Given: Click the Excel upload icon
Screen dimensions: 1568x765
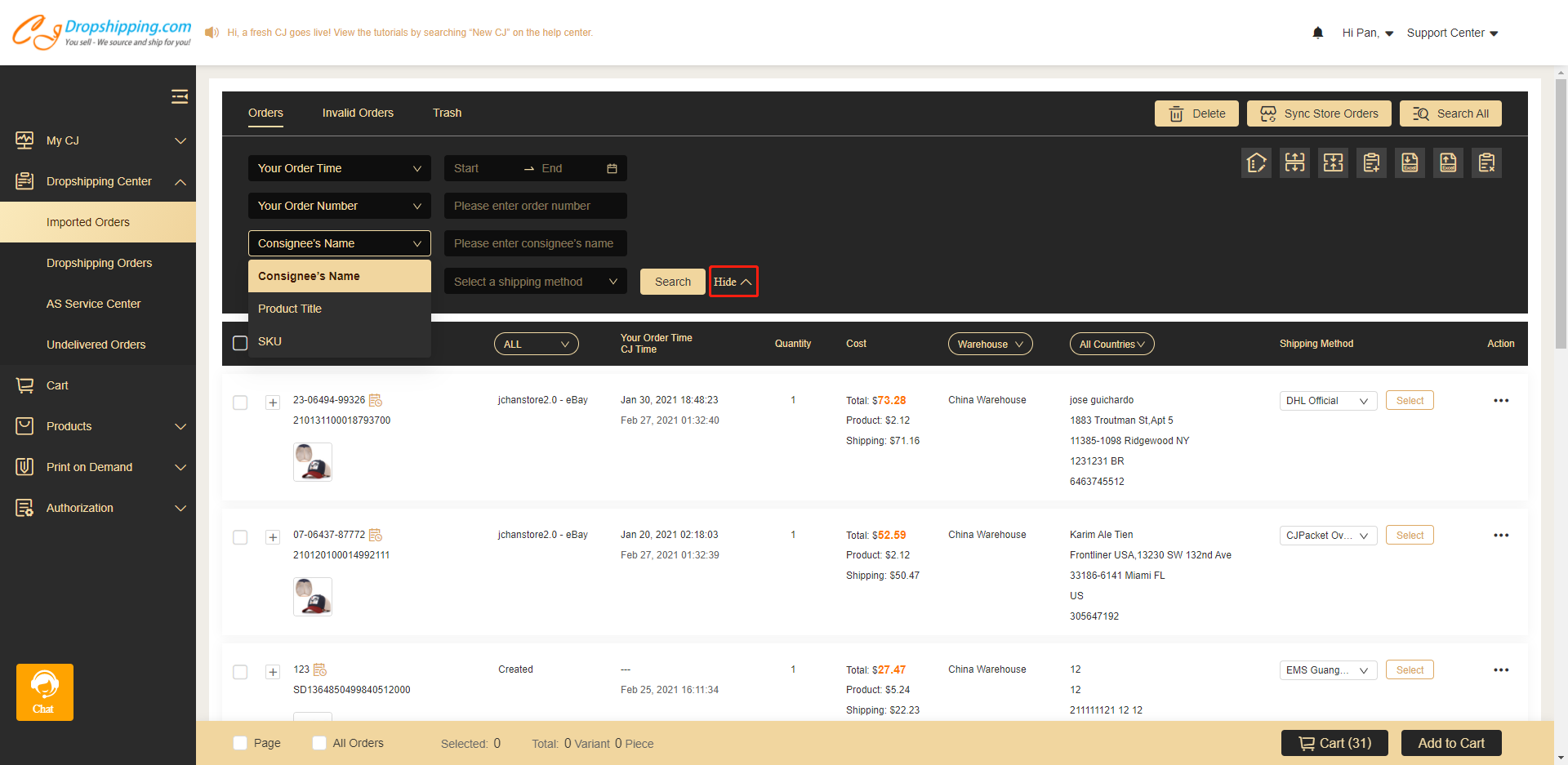Looking at the screenshot, I should click(x=1448, y=163).
